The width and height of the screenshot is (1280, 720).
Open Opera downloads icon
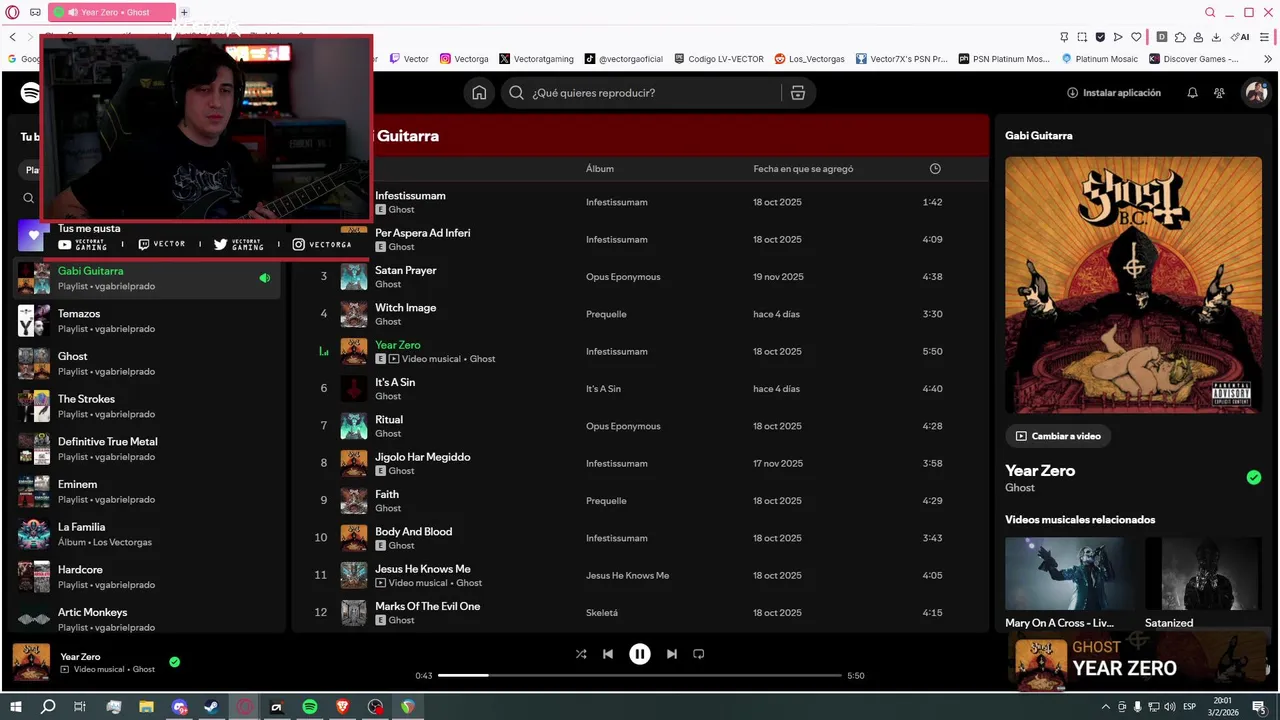[1216, 37]
